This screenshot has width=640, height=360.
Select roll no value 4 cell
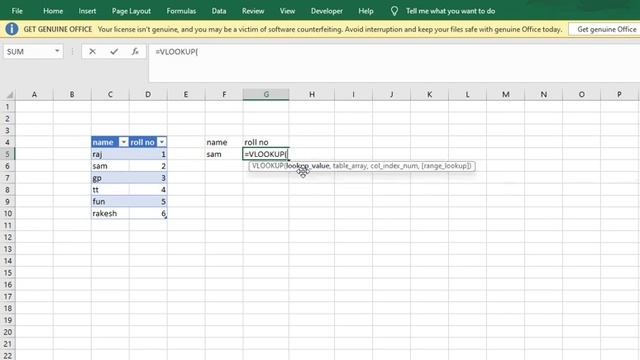[148, 189]
